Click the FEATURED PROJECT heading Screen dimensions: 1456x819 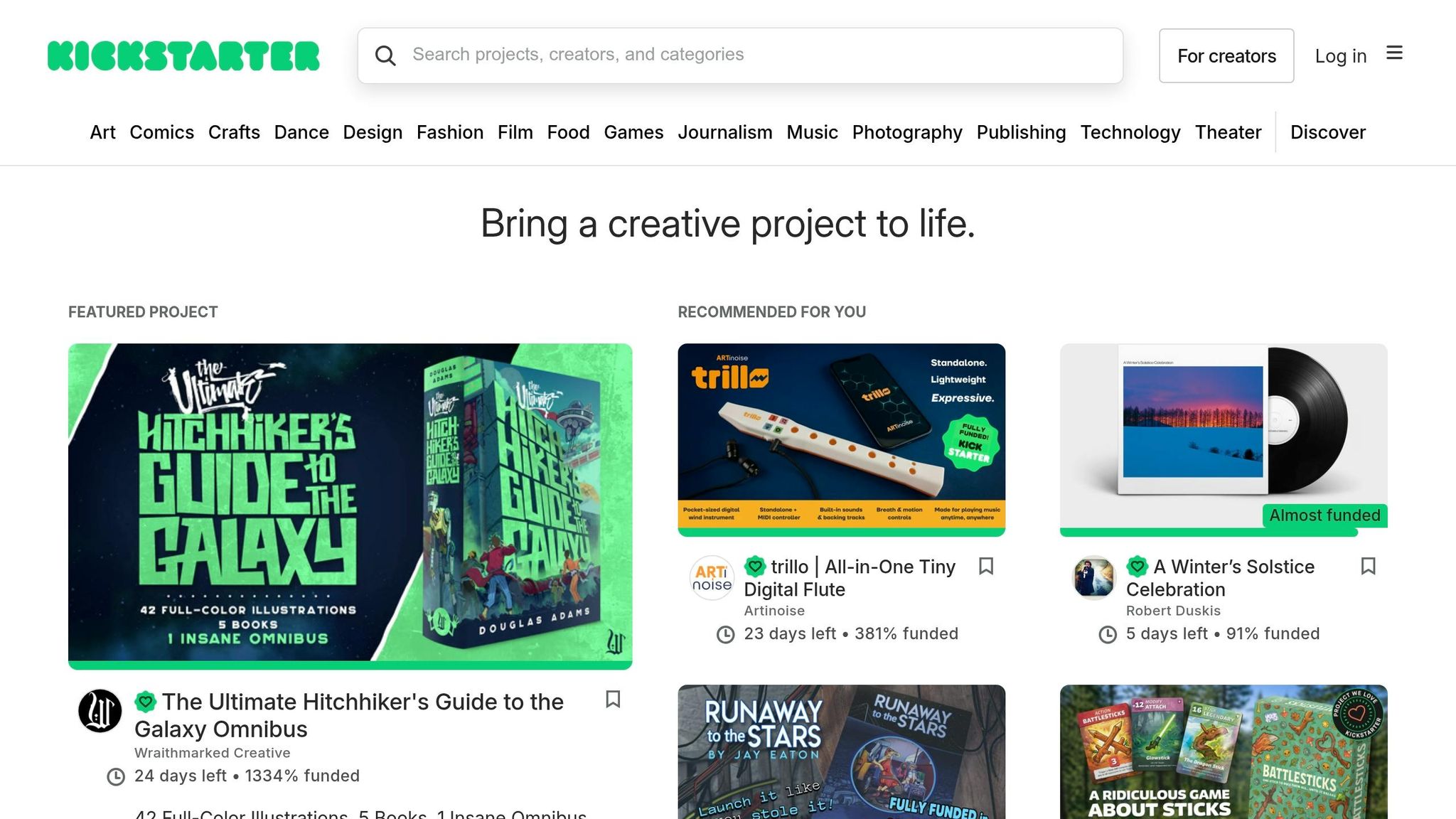click(143, 312)
